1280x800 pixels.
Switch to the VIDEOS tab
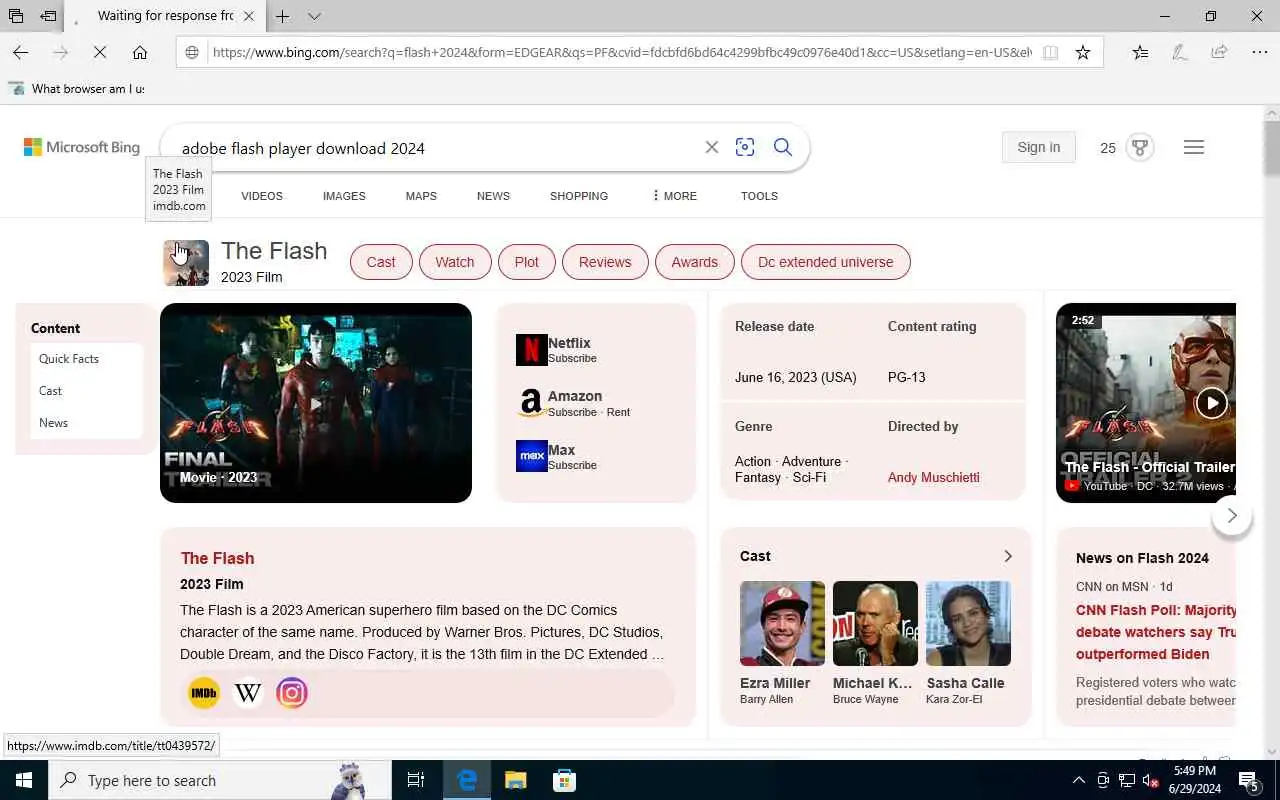tap(262, 196)
